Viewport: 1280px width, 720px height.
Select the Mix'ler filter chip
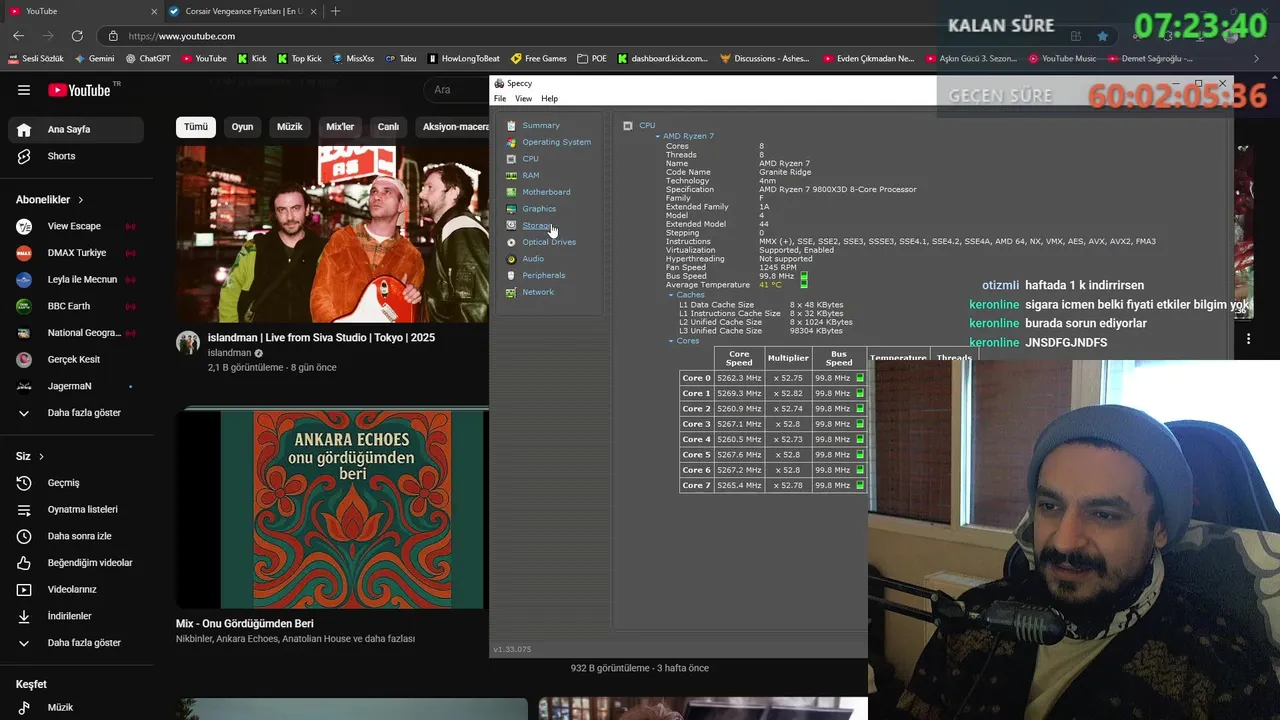point(340,127)
